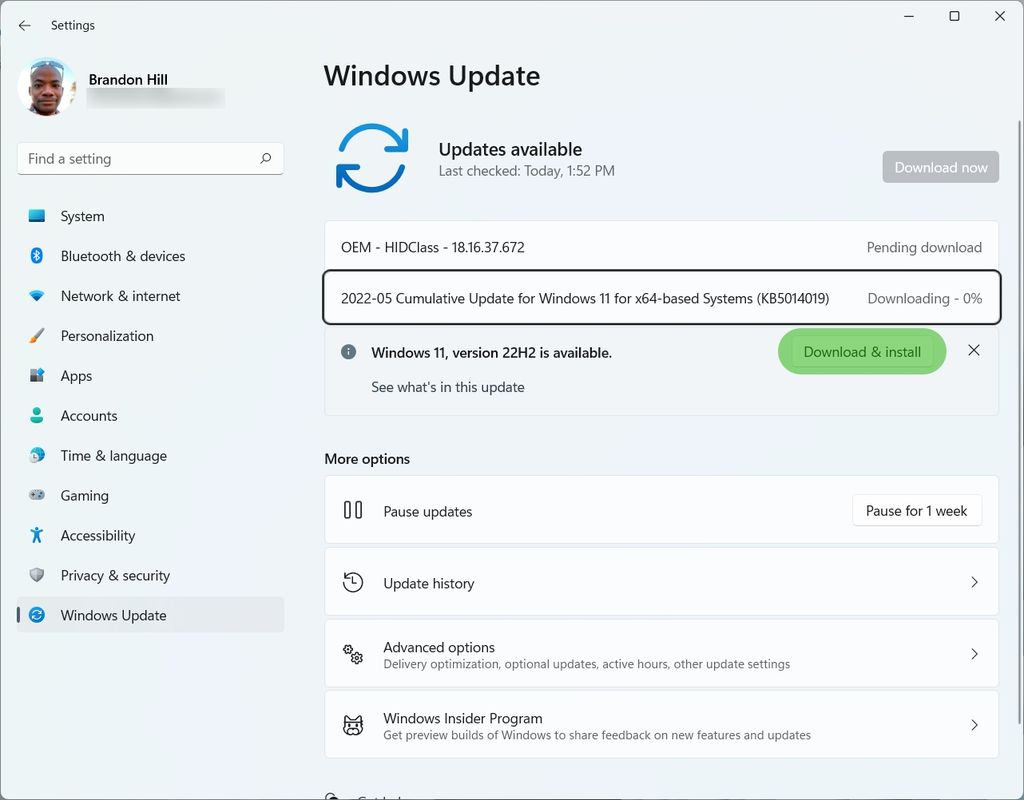The width and height of the screenshot is (1024, 800).
Task: Dismiss the version 22H2 notification
Action: tap(973, 350)
